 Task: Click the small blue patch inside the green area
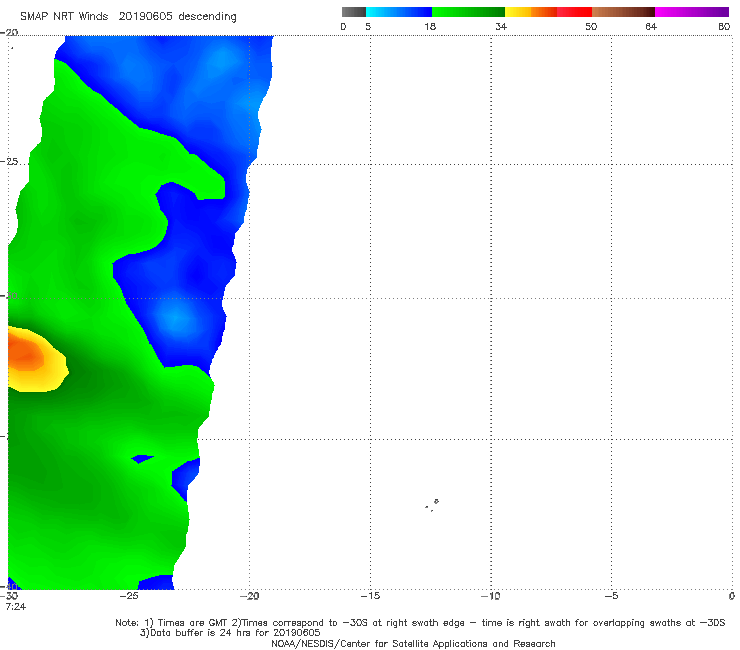[x=142, y=458]
